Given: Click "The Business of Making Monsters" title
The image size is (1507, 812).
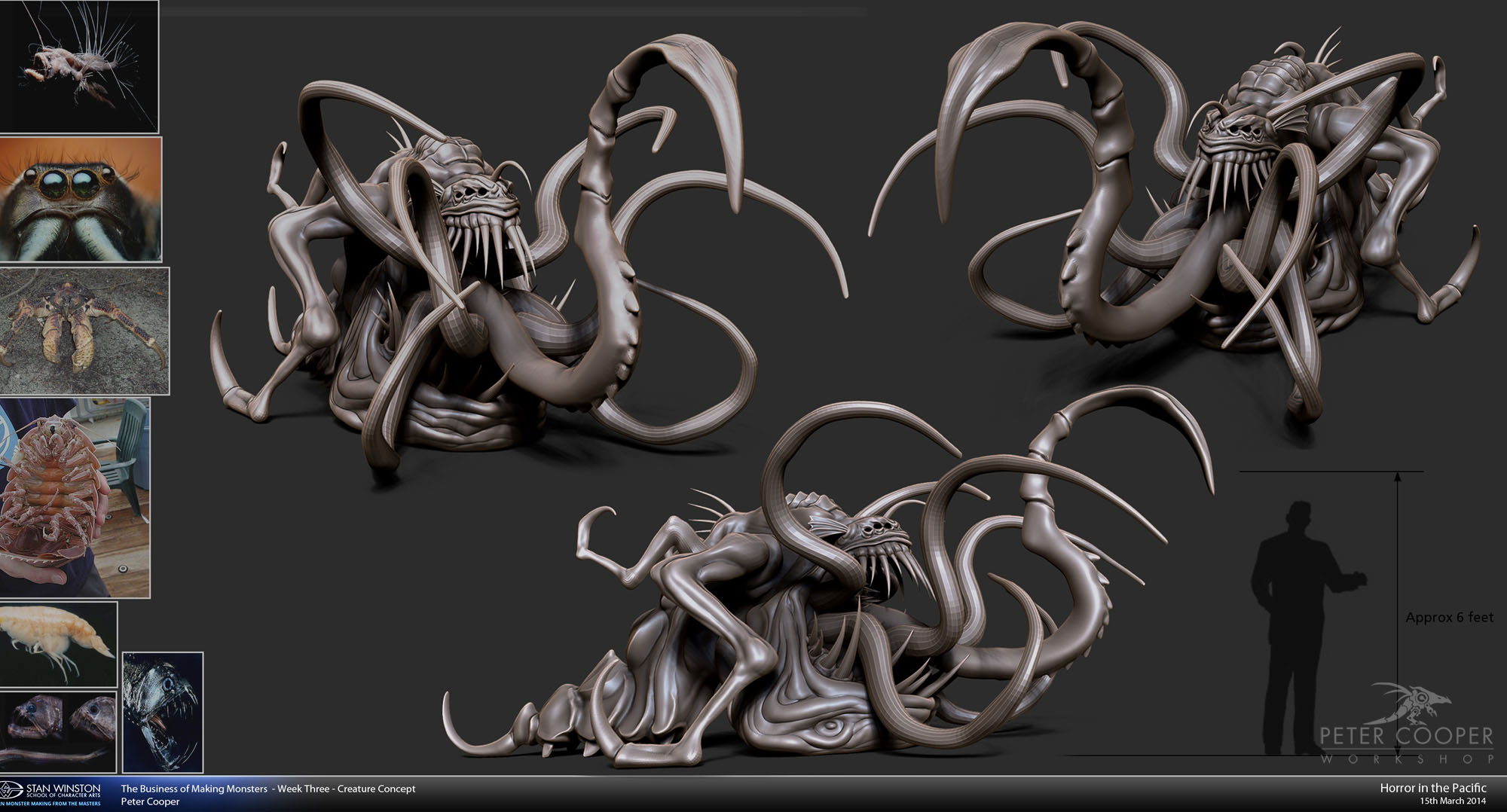Looking at the screenshot, I should [194, 789].
